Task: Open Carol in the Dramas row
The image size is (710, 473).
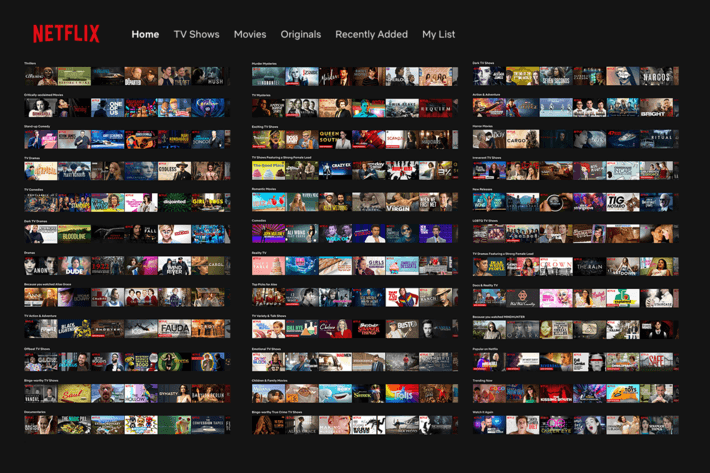Action: point(208,266)
